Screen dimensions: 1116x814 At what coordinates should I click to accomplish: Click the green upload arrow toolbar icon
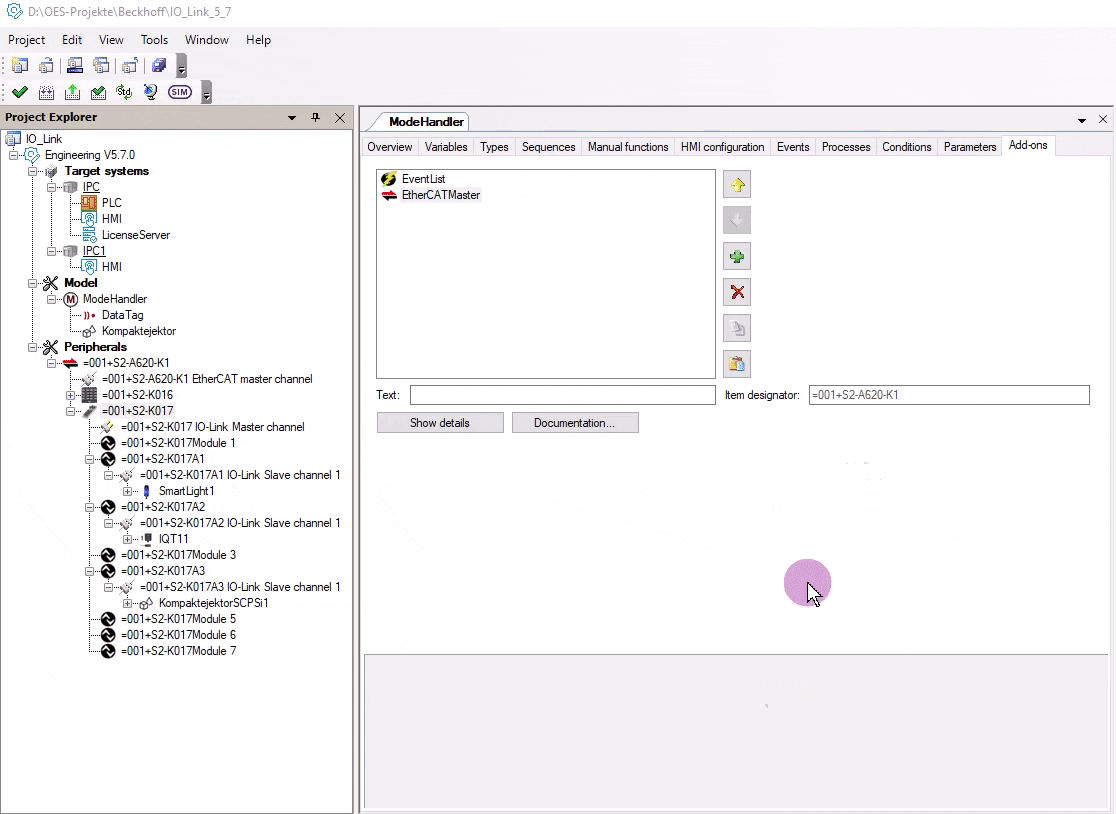pos(72,92)
